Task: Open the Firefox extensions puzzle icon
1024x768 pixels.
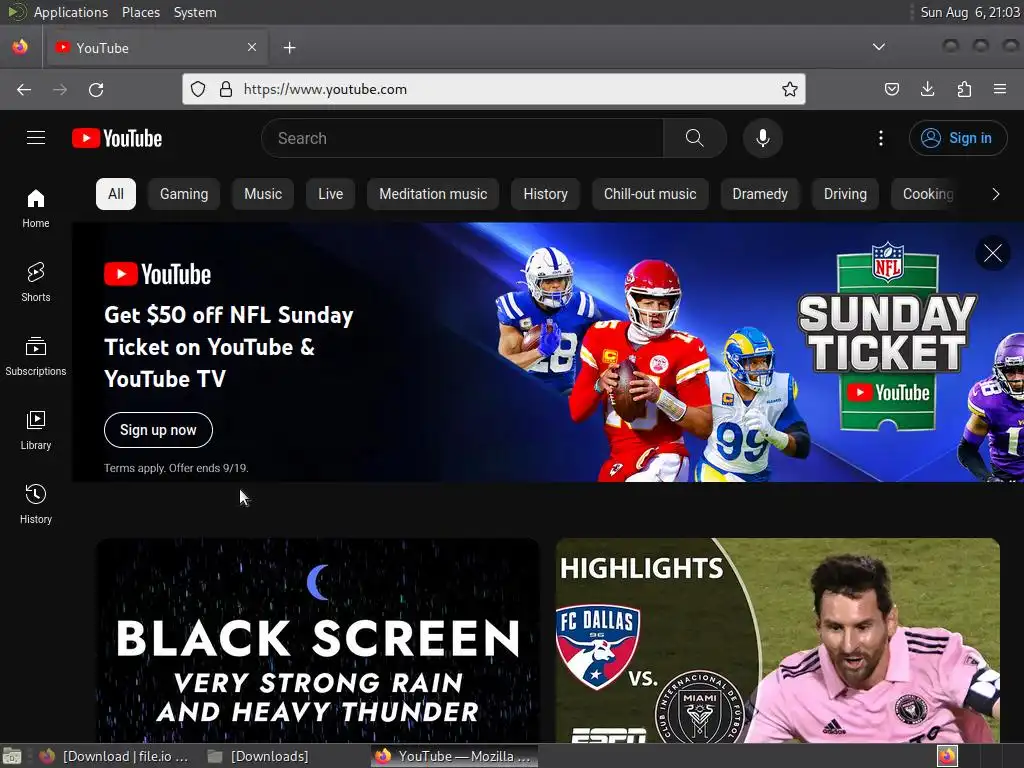Action: pyautogui.click(x=964, y=89)
